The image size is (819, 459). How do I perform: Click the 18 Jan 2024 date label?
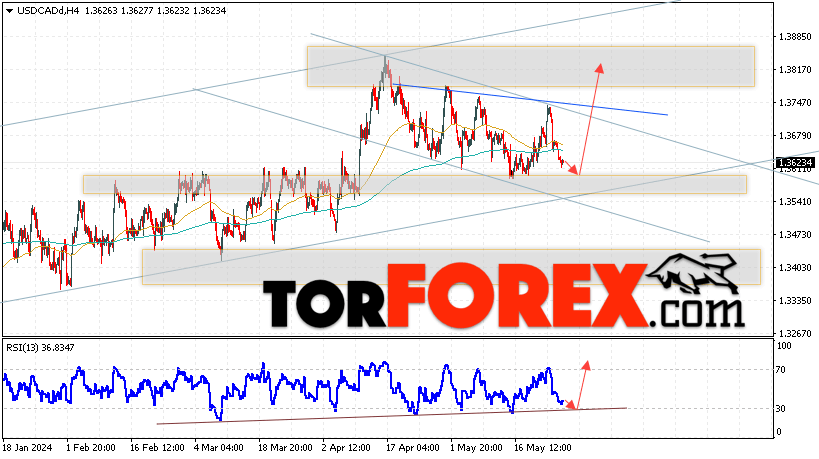[x=28, y=448]
